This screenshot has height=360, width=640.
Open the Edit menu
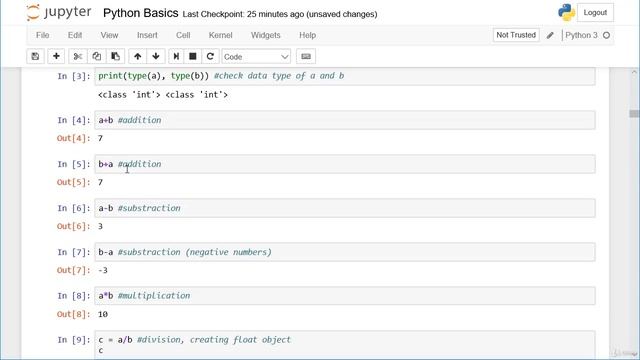[75, 35]
